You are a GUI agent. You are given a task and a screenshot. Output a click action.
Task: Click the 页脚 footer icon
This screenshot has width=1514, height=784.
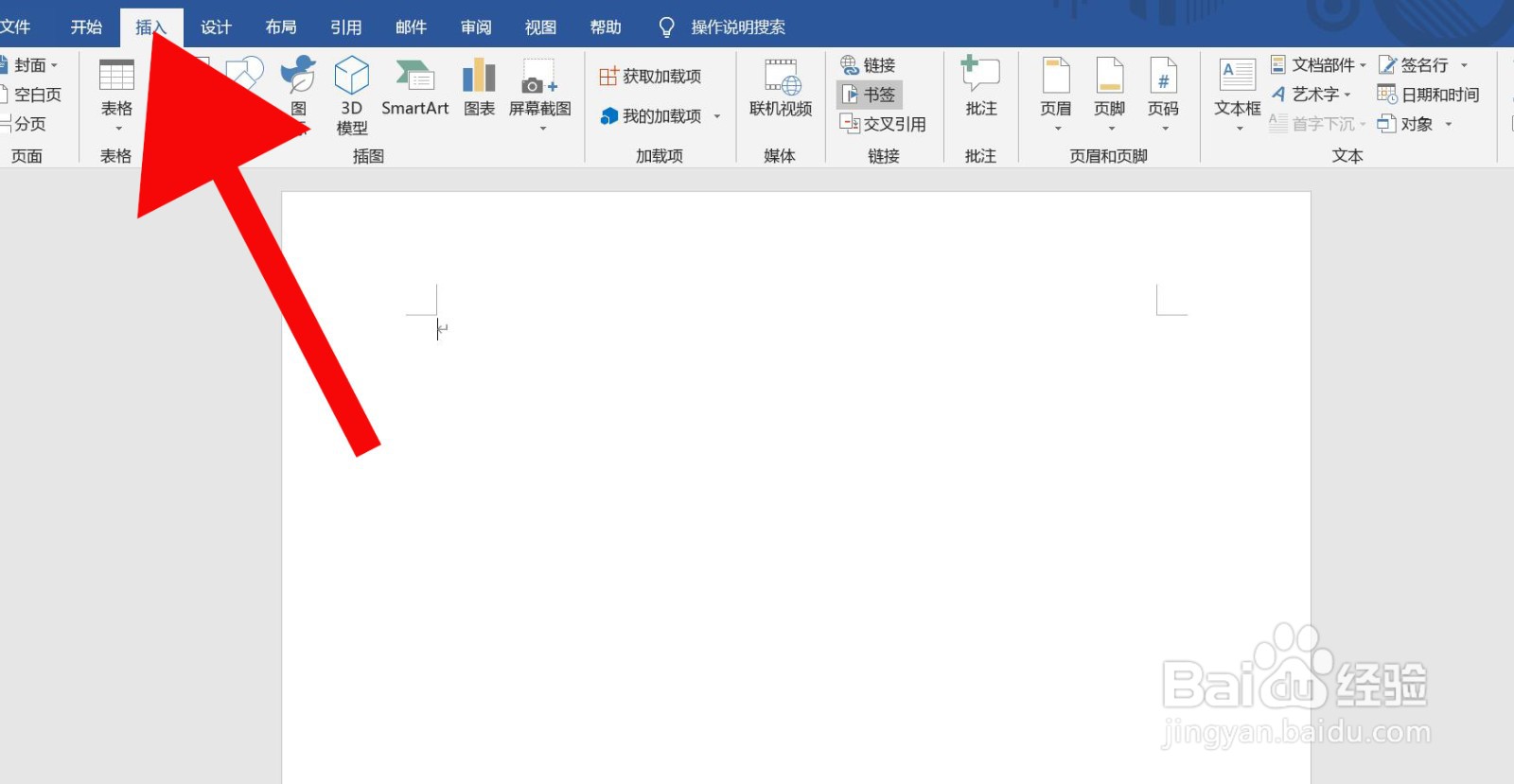click(1110, 76)
